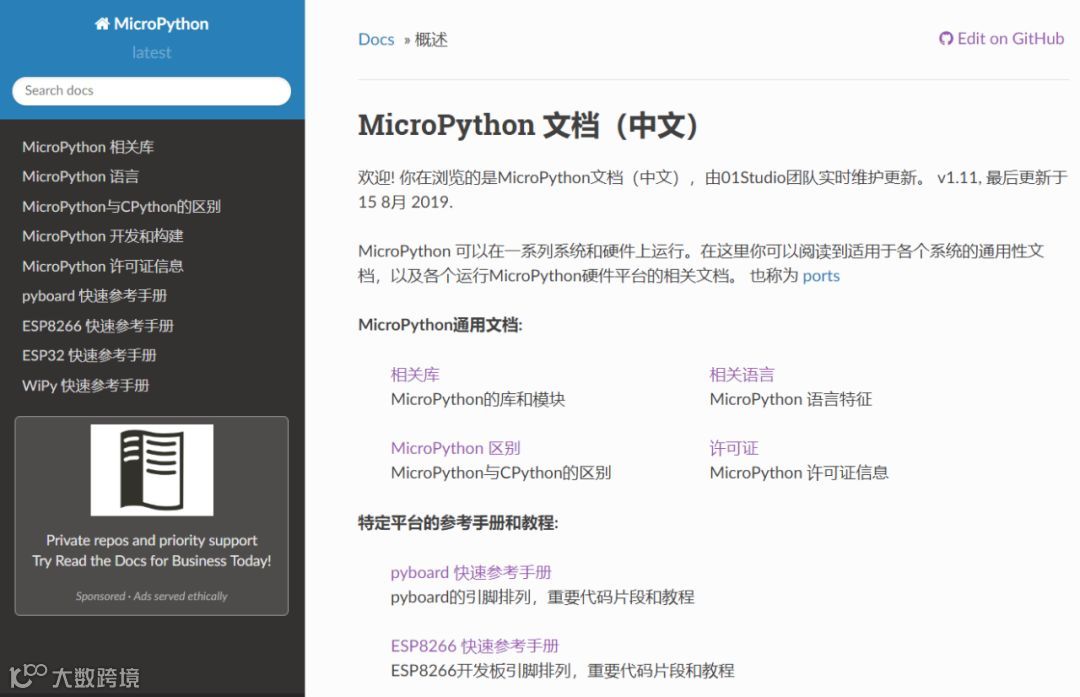Viewport: 1080px width, 697px height.
Task: Click 'Try Read the Docs for Business Today!'
Action: click(152, 561)
